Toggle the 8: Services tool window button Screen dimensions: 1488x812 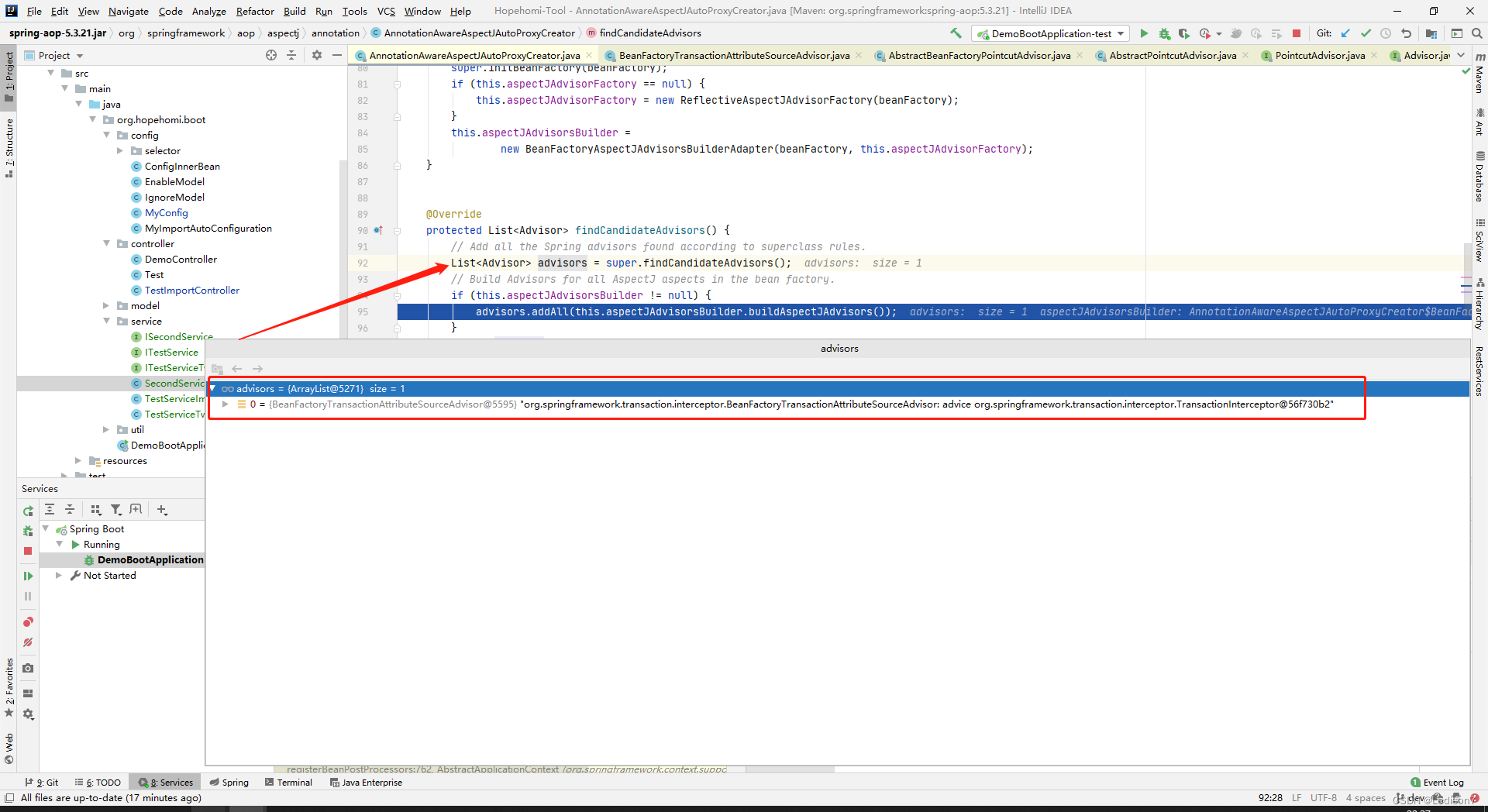166,783
